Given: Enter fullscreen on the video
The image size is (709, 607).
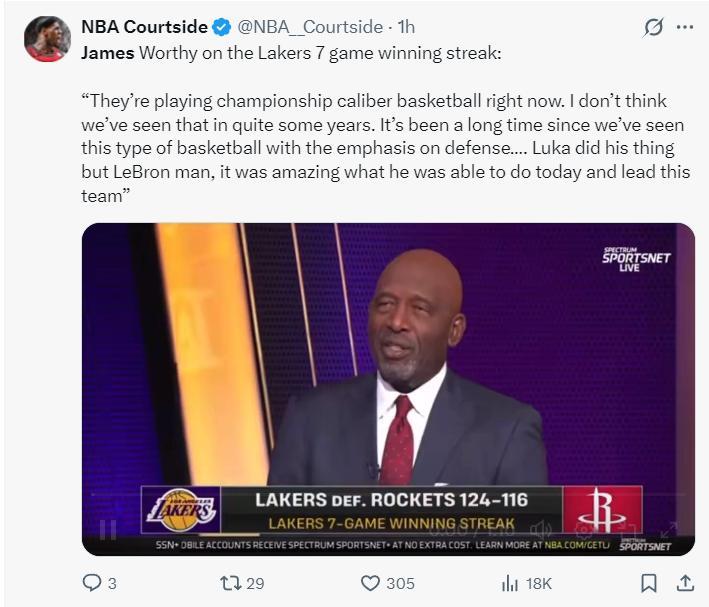Looking at the screenshot, I should (x=668, y=529).
